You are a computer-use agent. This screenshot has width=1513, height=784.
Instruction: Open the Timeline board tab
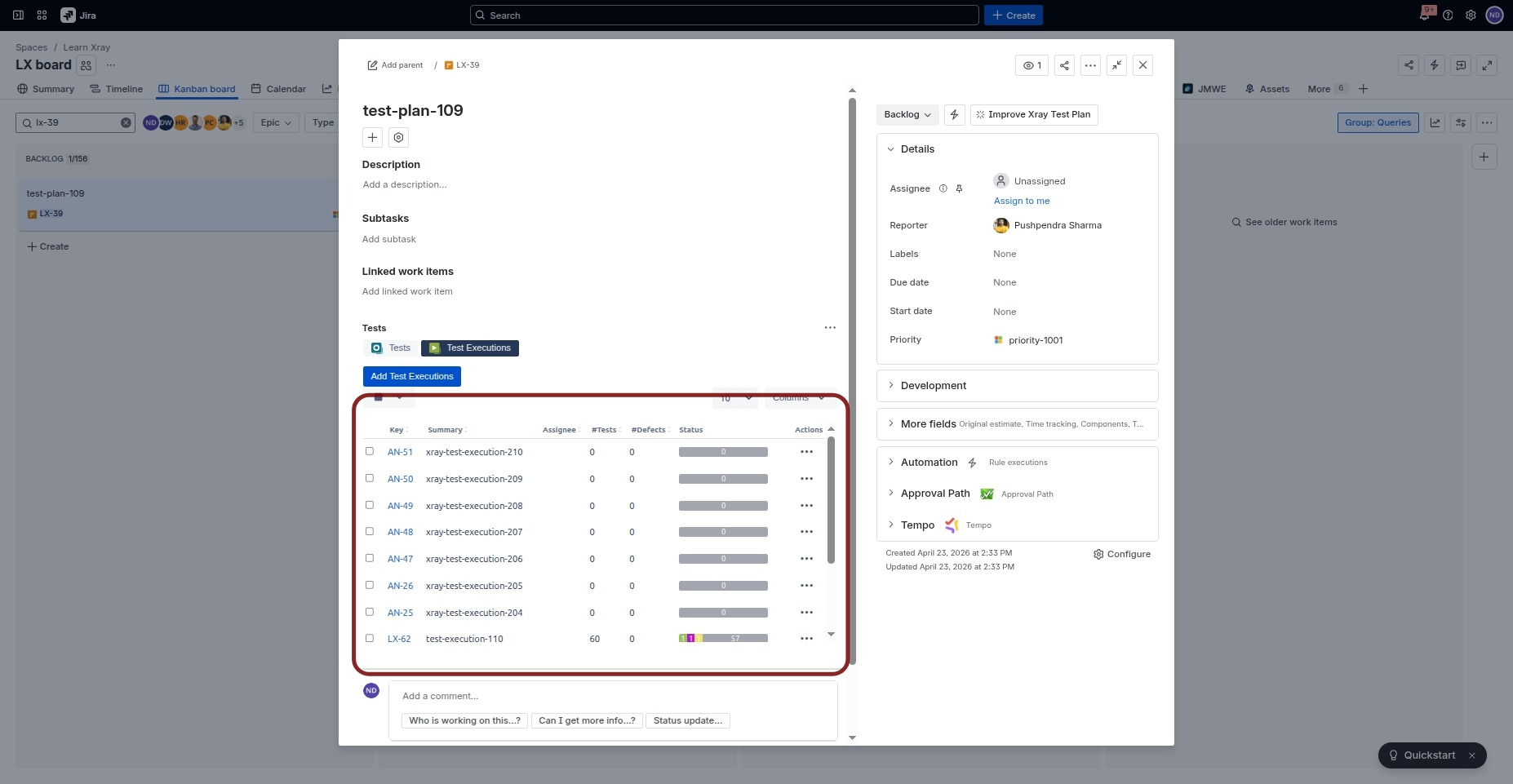[x=116, y=89]
